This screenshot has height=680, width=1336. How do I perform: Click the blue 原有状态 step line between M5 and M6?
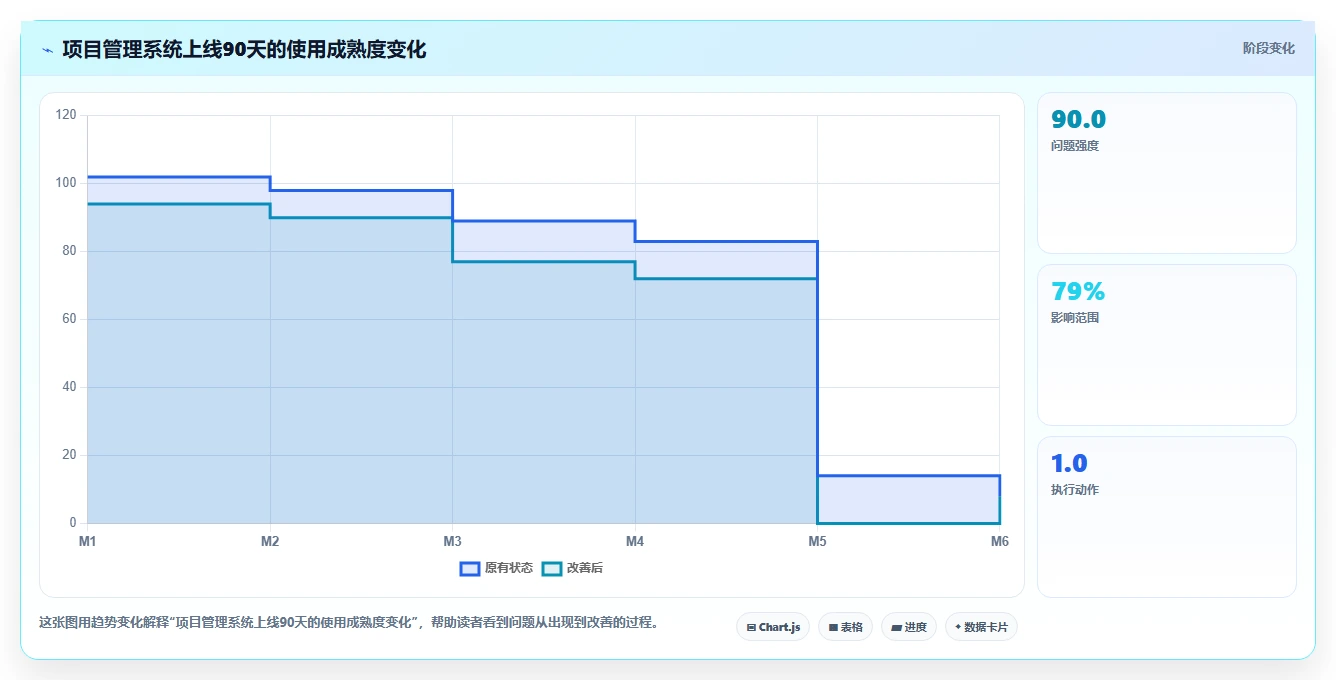[x=908, y=476]
